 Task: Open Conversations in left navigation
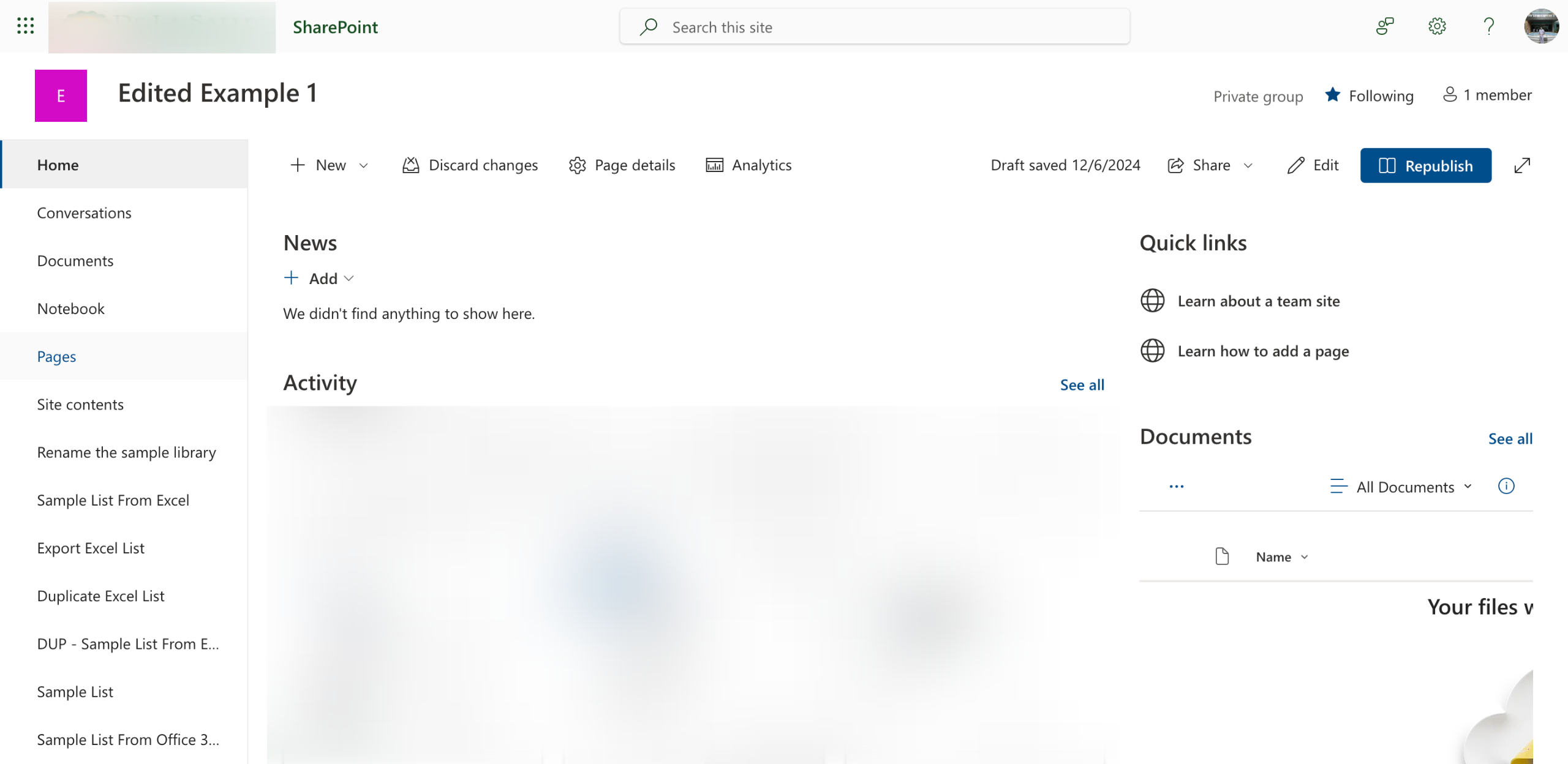click(x=84, y=212)
